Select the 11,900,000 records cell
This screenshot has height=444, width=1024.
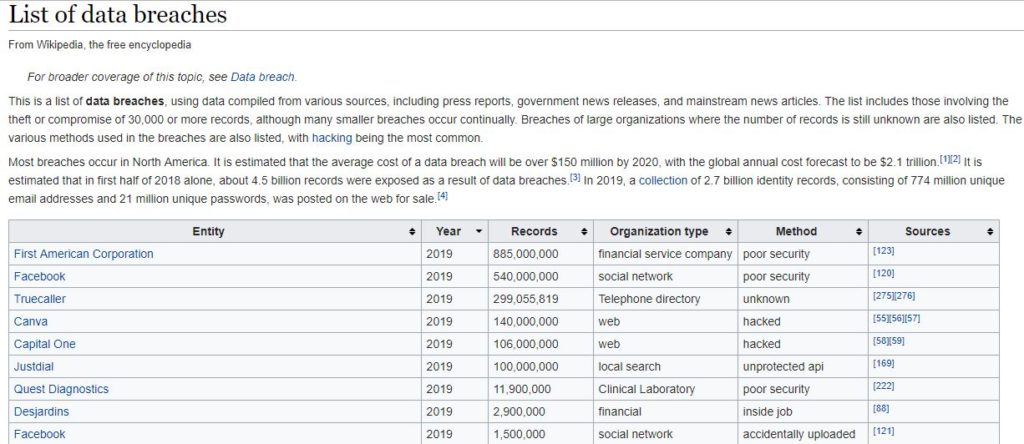(x=540, y=389)
